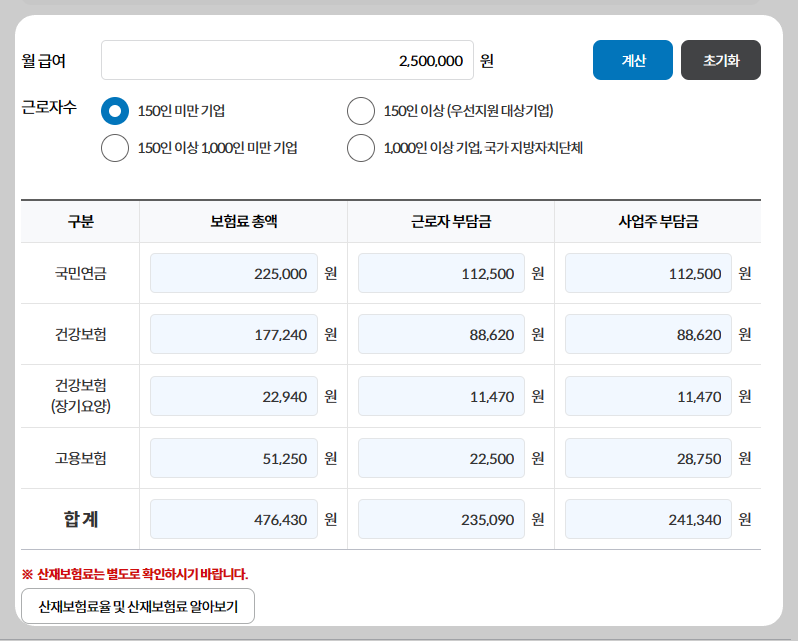Click 고용보험 사업주 부담금 field 28,750
798x641 pixels.
point(648,458)
